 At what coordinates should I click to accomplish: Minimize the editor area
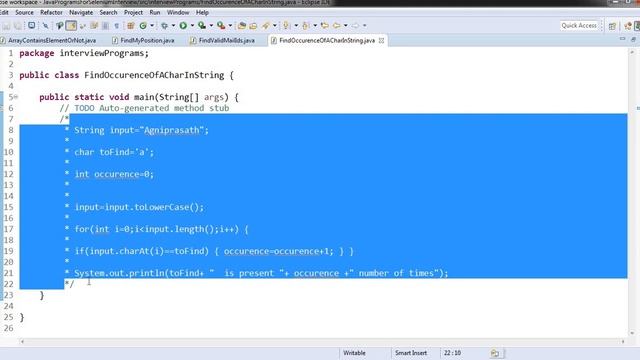click(622, 39)
